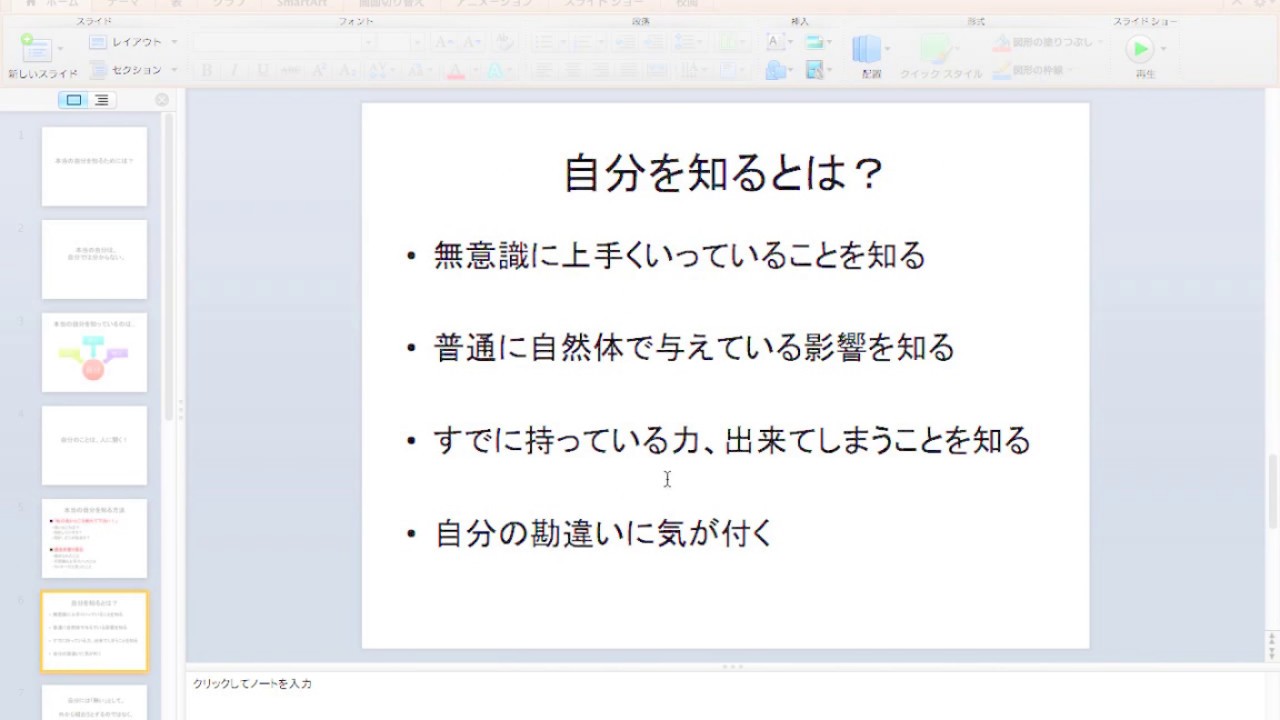The height and width of the screenshot is (720, 1280).
Task: Click the slide title 自分を知るとは？
Action: (724, 173)
